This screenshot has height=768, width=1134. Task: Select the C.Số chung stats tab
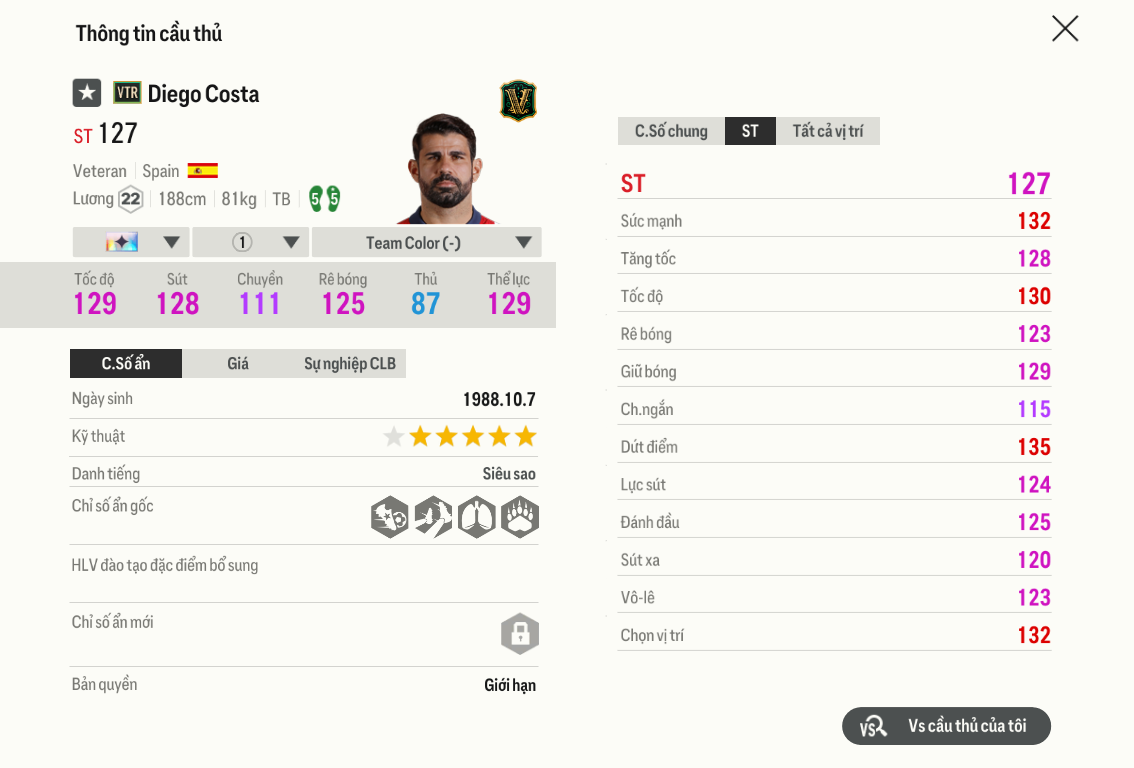670,130
